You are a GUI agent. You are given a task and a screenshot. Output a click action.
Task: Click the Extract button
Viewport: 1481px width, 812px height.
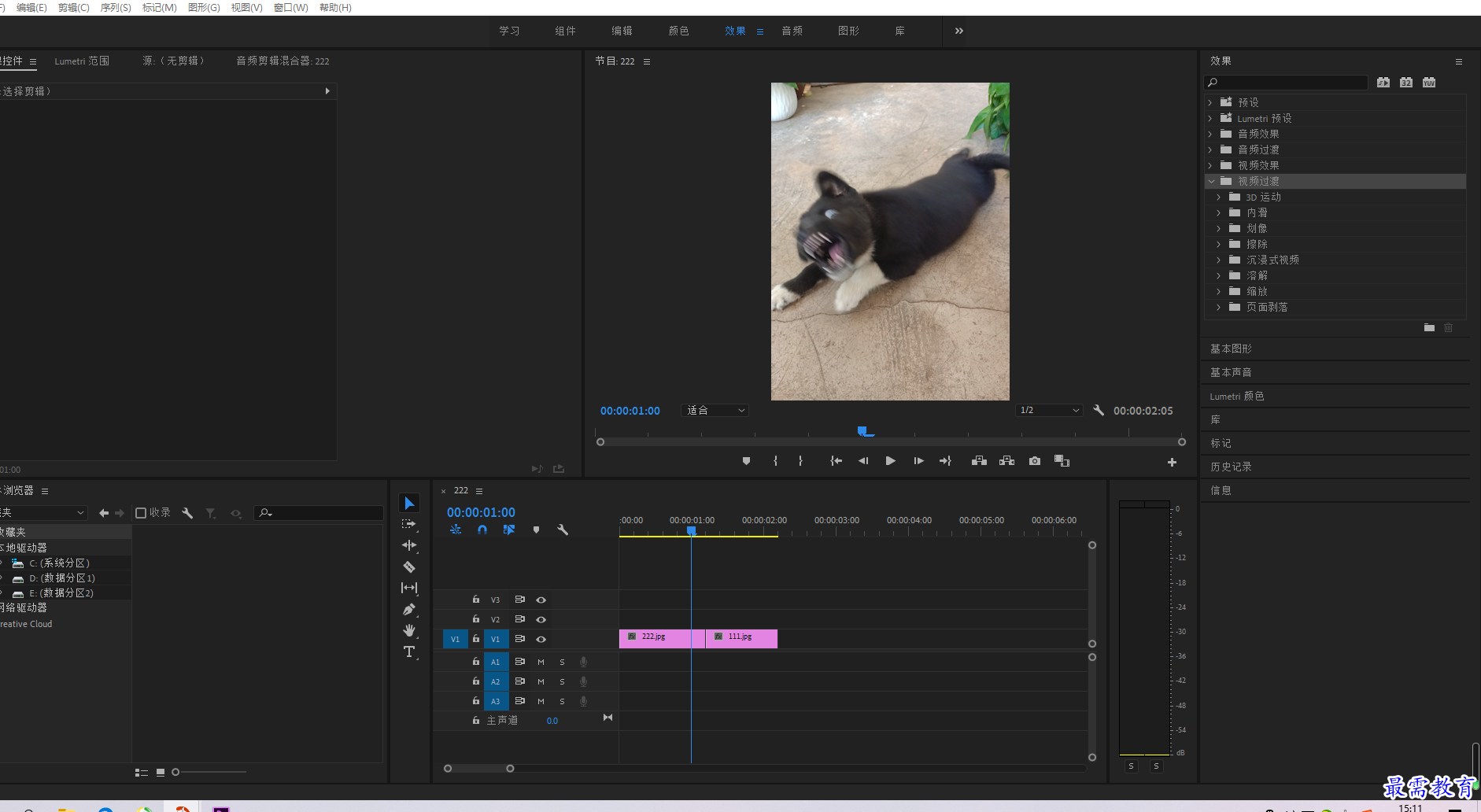(x=1006, y=461)
